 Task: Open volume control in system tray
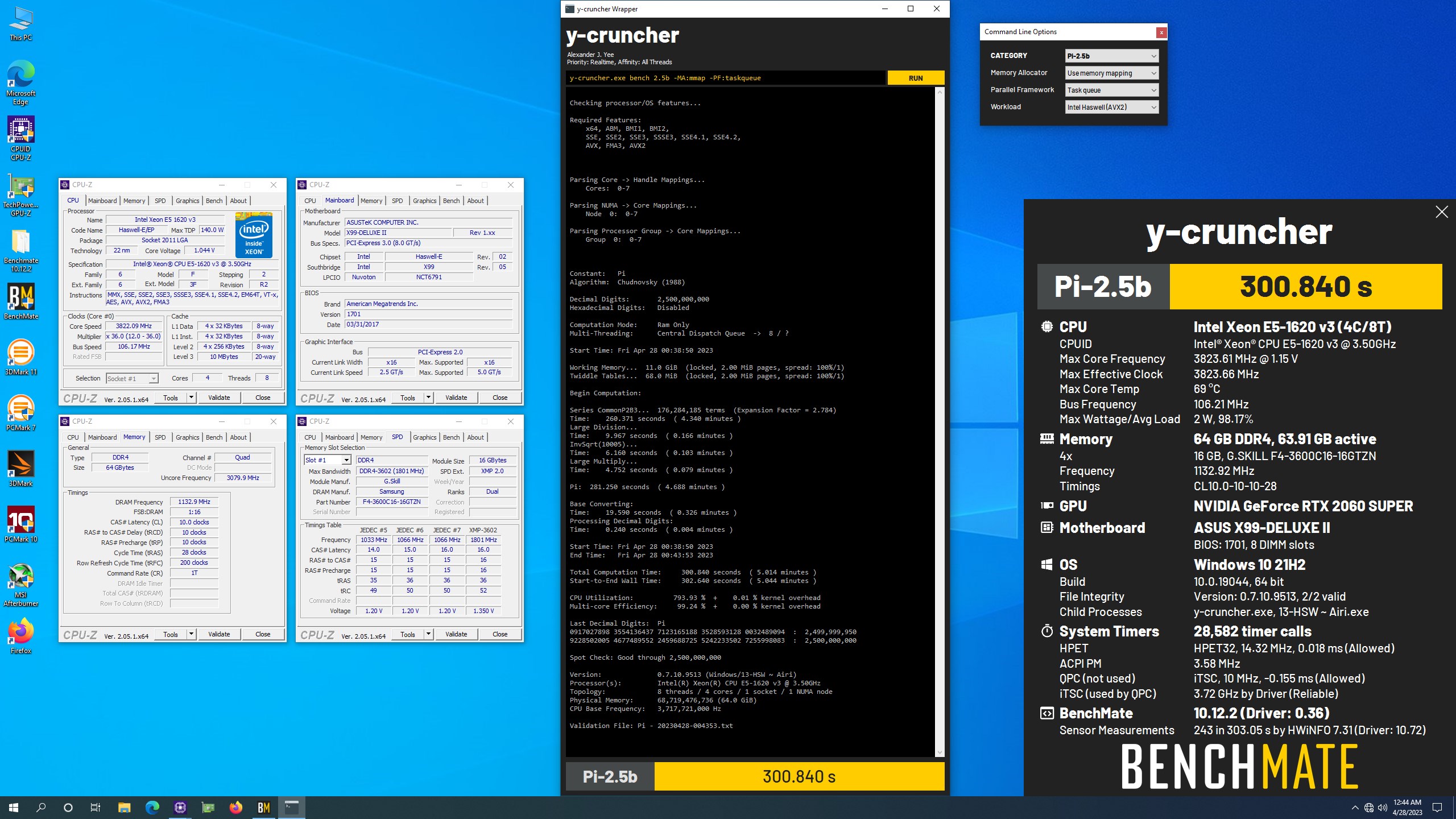[x=1383, y=808]
